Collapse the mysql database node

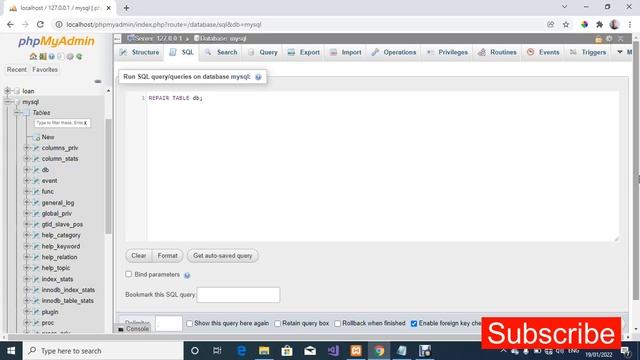coord(7,102)
